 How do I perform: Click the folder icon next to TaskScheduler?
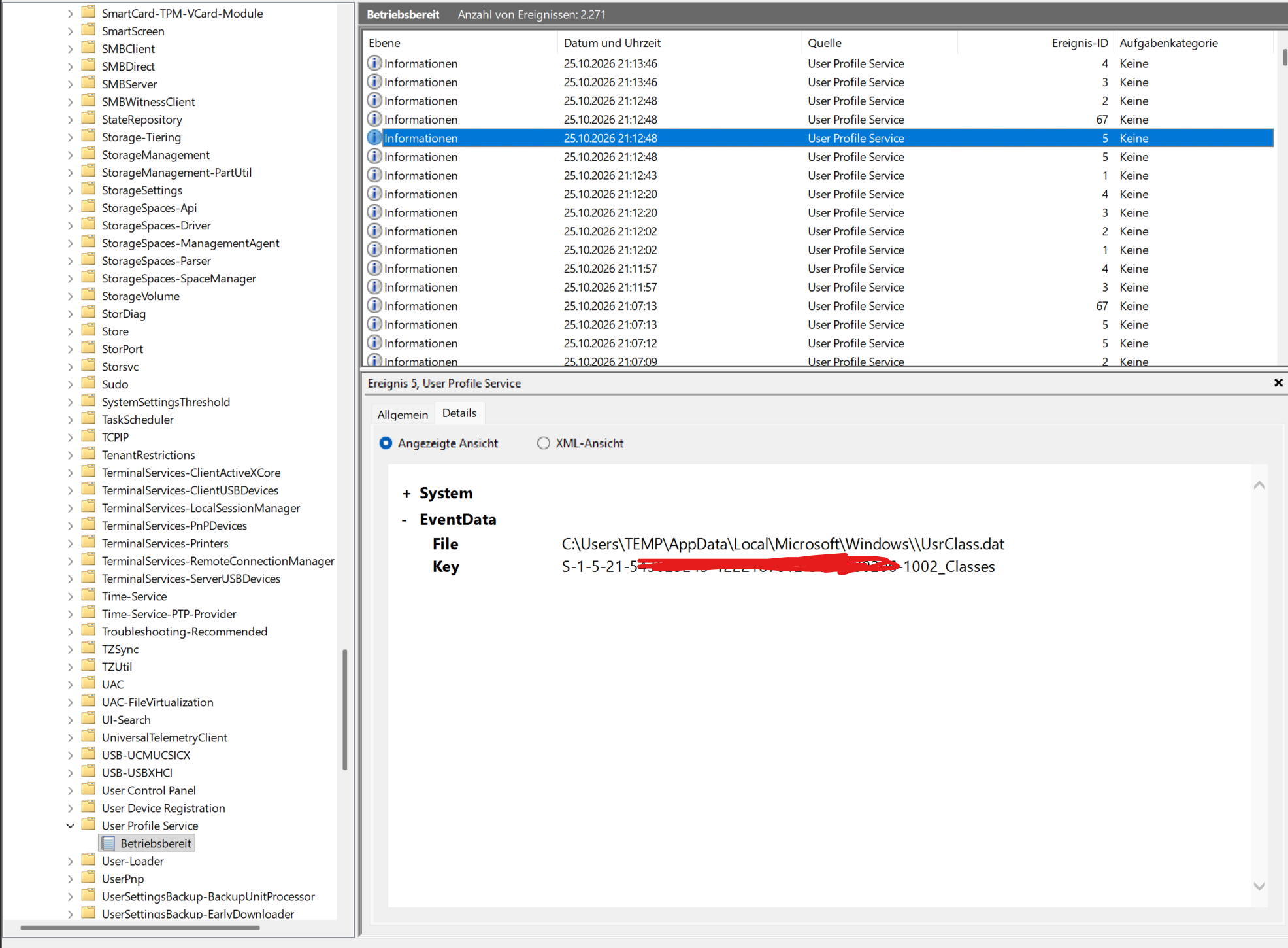[x=88, y=419]
